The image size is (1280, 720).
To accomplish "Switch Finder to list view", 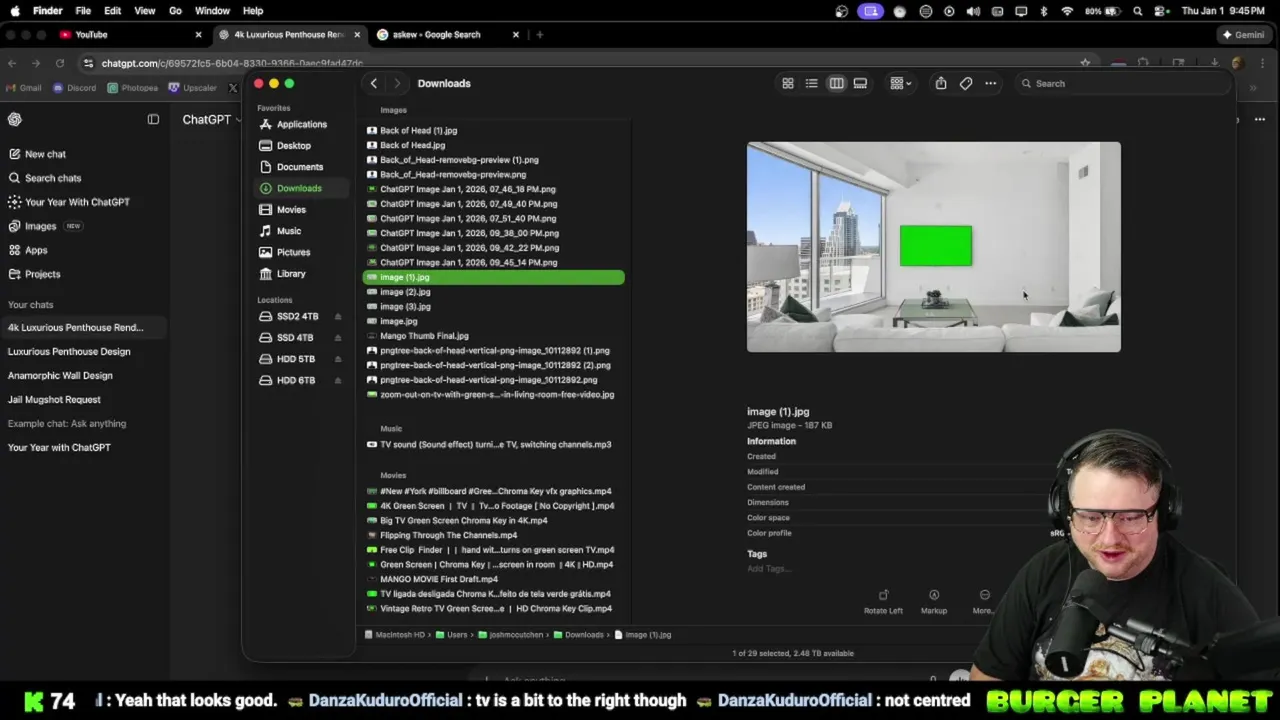I will [812, 84].
